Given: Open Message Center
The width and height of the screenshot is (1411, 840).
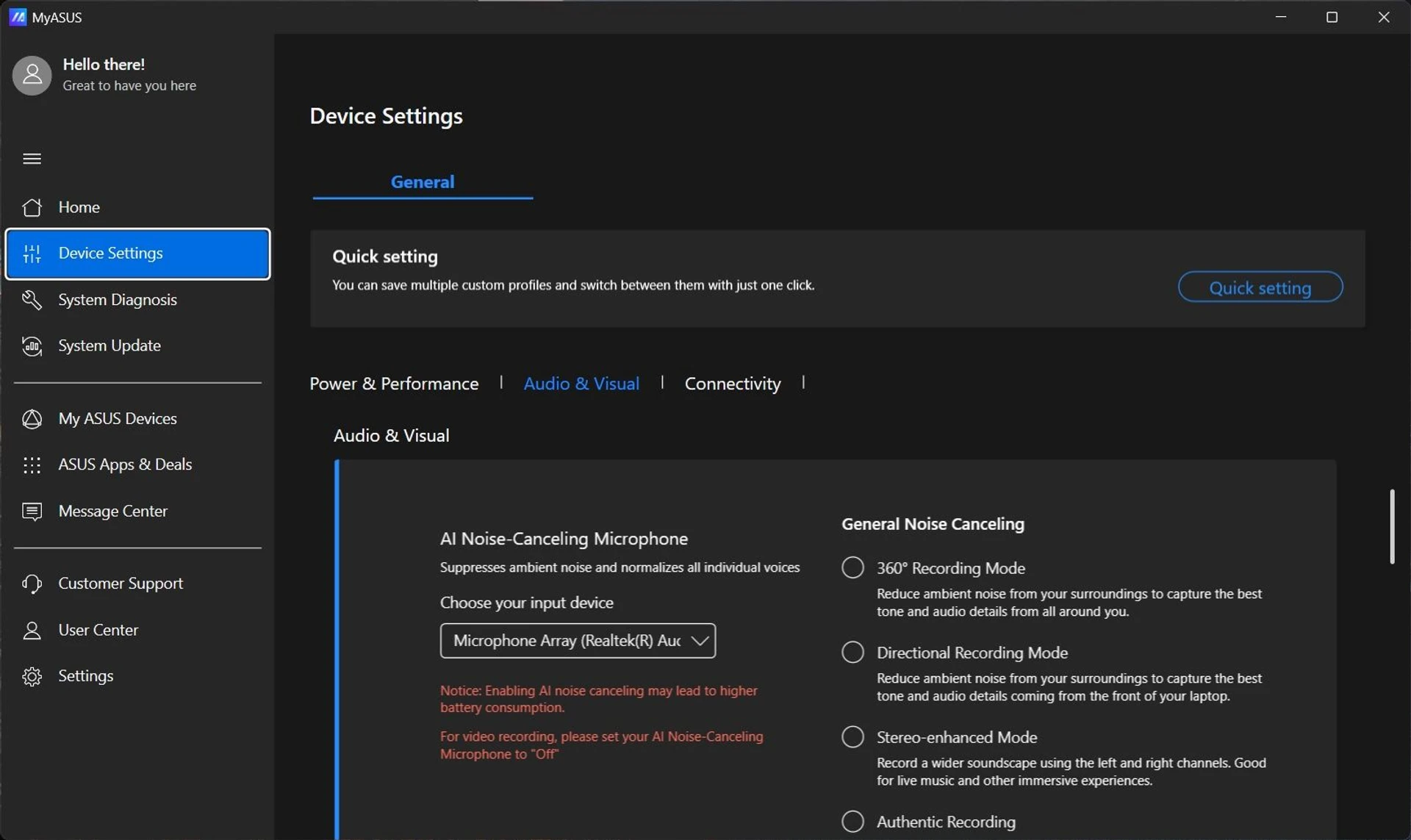Looking at the screenshot, I should coord(137,511).
